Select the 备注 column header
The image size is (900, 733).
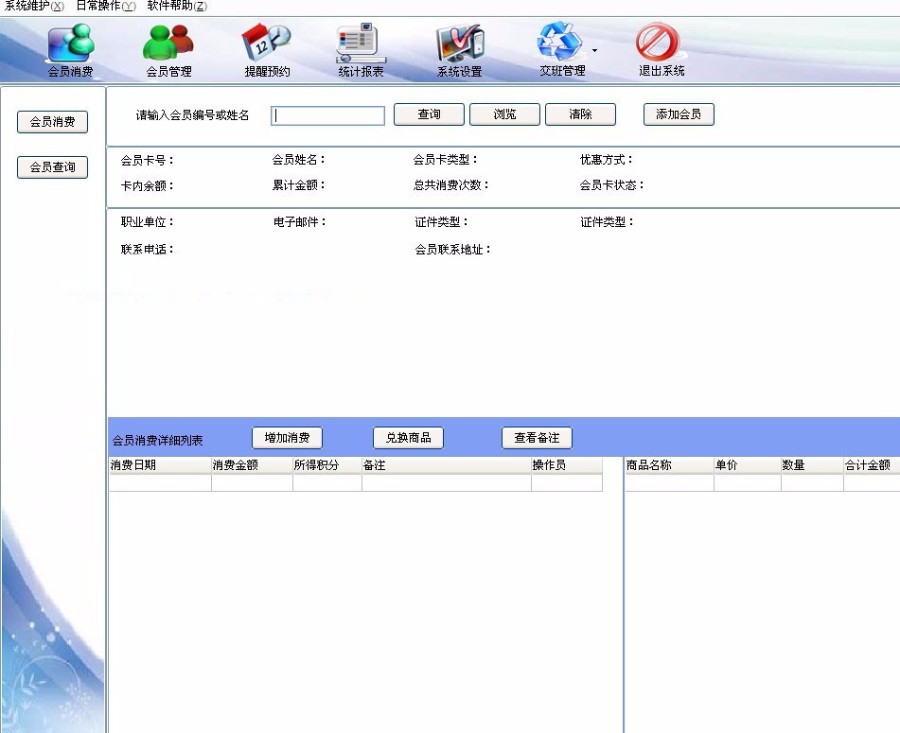447,465
